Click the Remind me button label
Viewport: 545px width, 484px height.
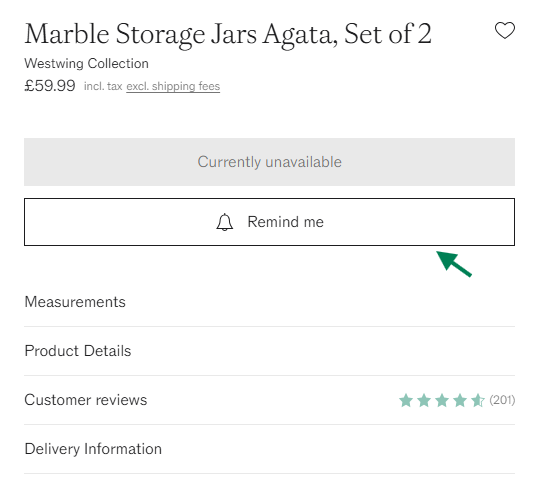pos(285,222)
